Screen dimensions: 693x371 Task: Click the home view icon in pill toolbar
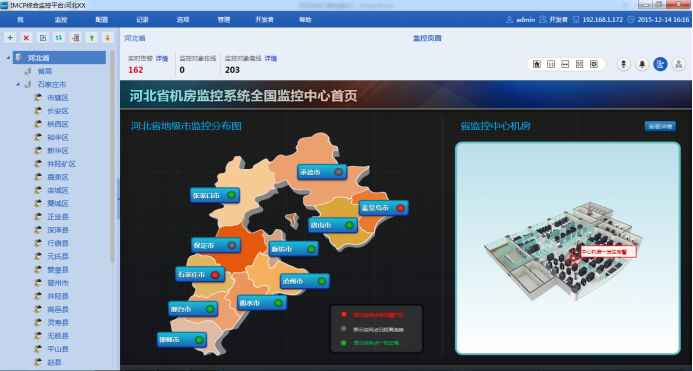pos(537,64)
